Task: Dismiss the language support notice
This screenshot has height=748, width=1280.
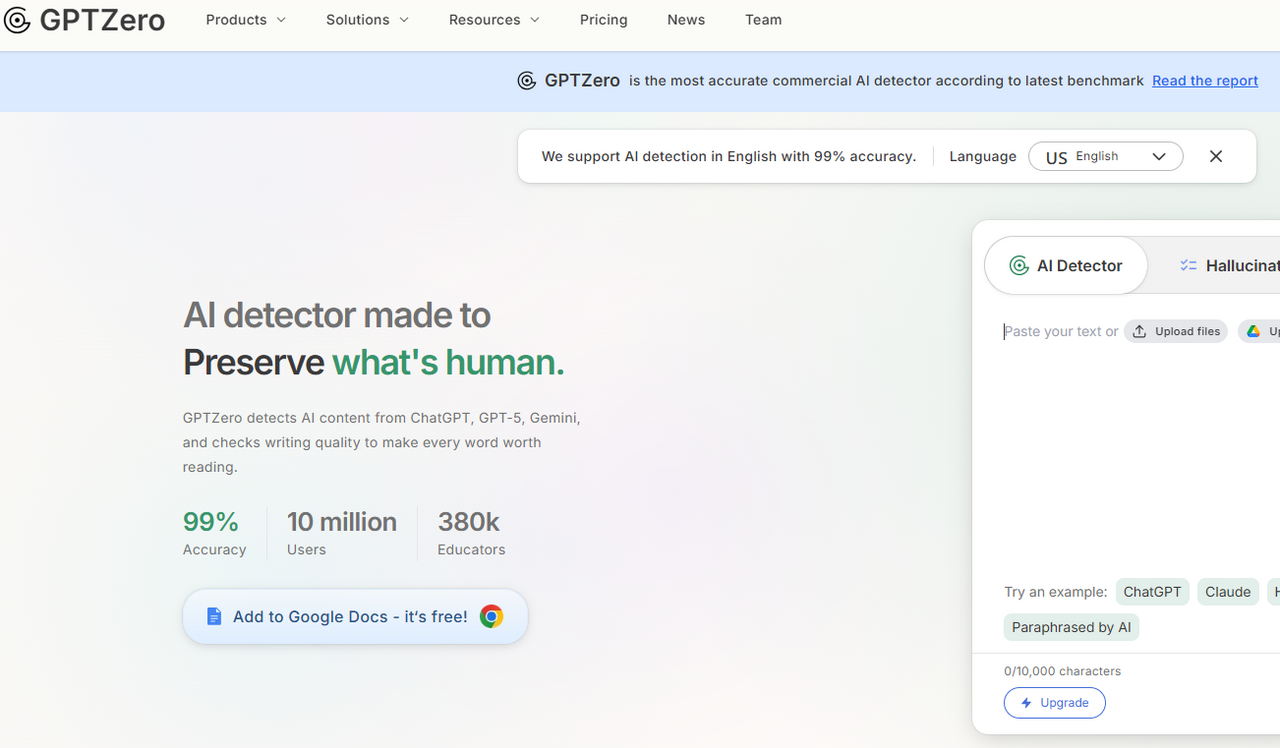Action: pyautogui.click(x=1216, y=156)
